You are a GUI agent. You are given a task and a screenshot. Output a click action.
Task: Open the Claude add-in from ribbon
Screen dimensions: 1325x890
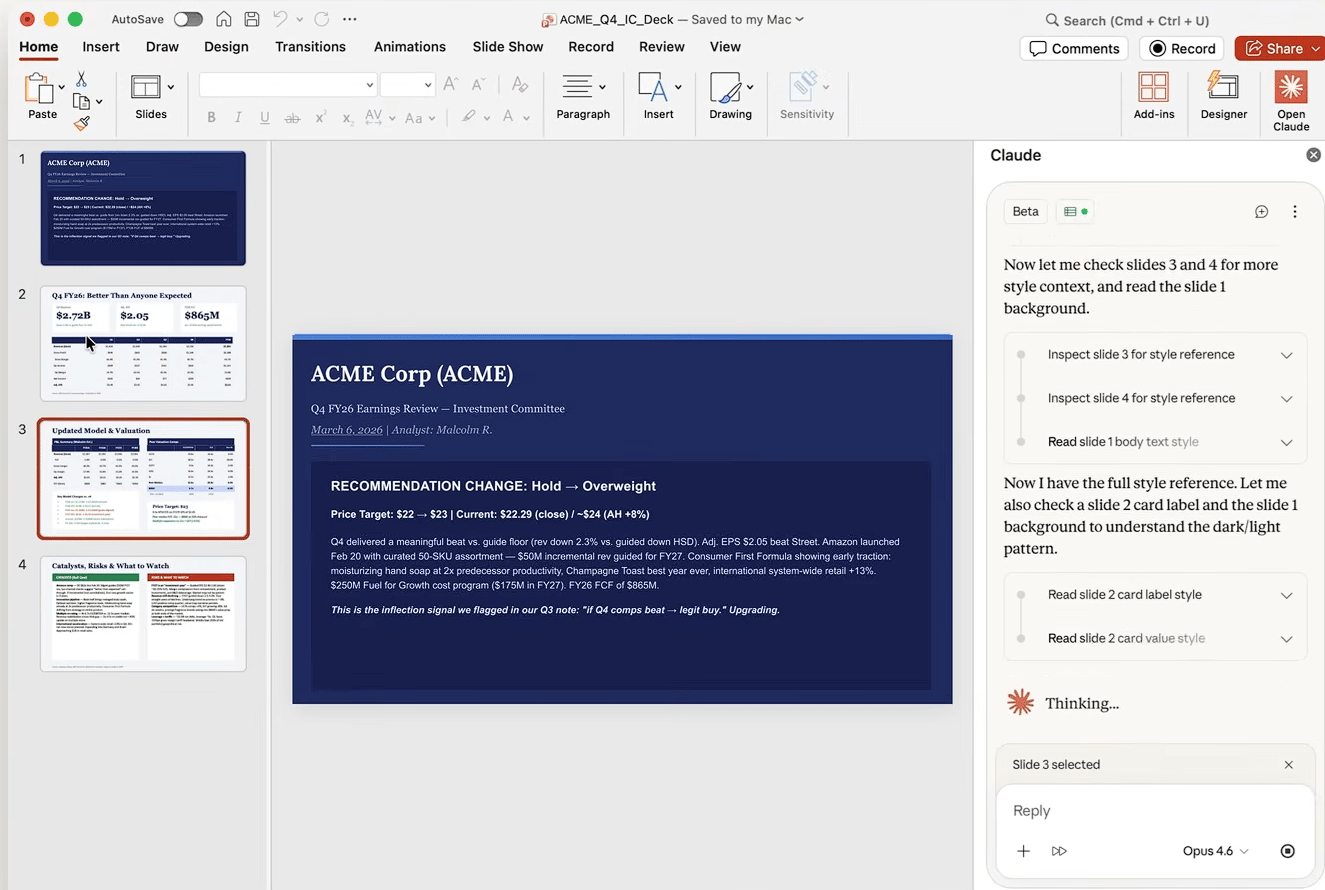(x=1291, y=100)
